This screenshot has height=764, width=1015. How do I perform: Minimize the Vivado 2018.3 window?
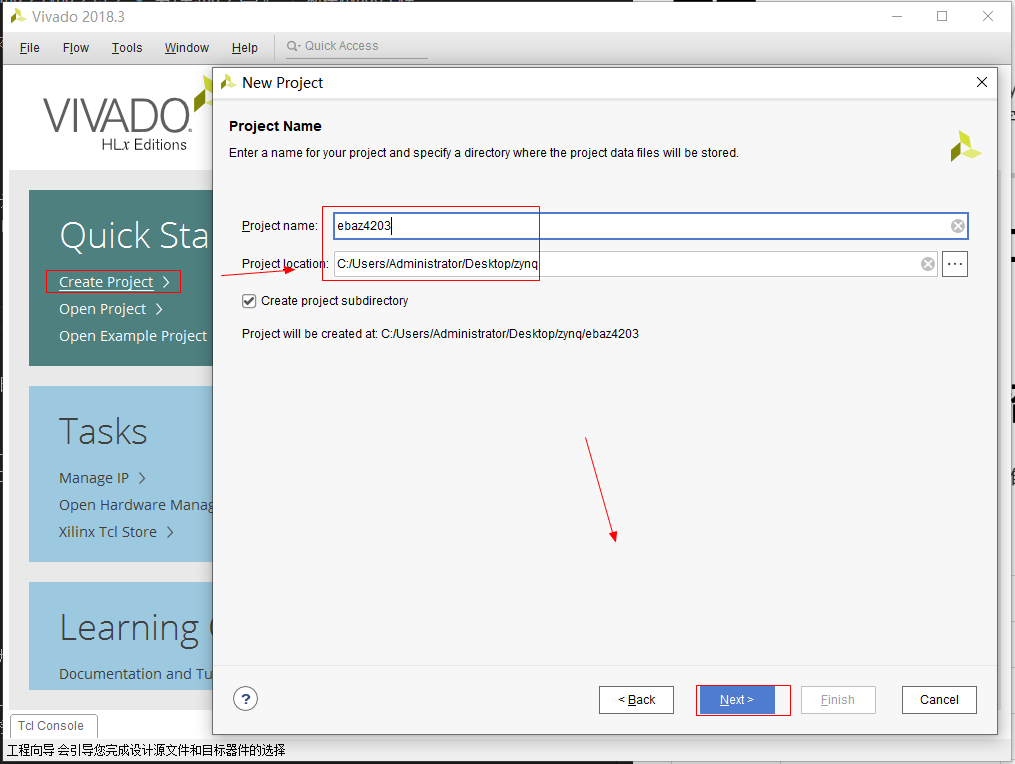coord(897,16)
